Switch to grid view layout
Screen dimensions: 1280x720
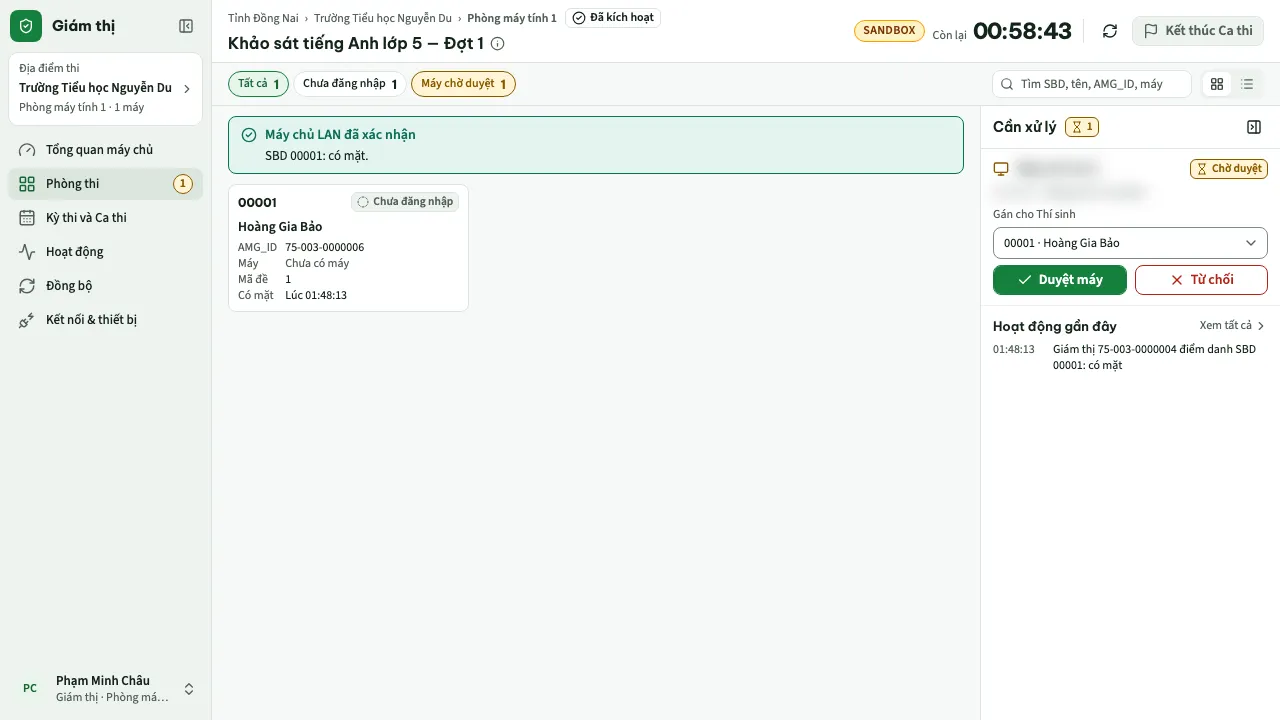tap(1217, 84)
